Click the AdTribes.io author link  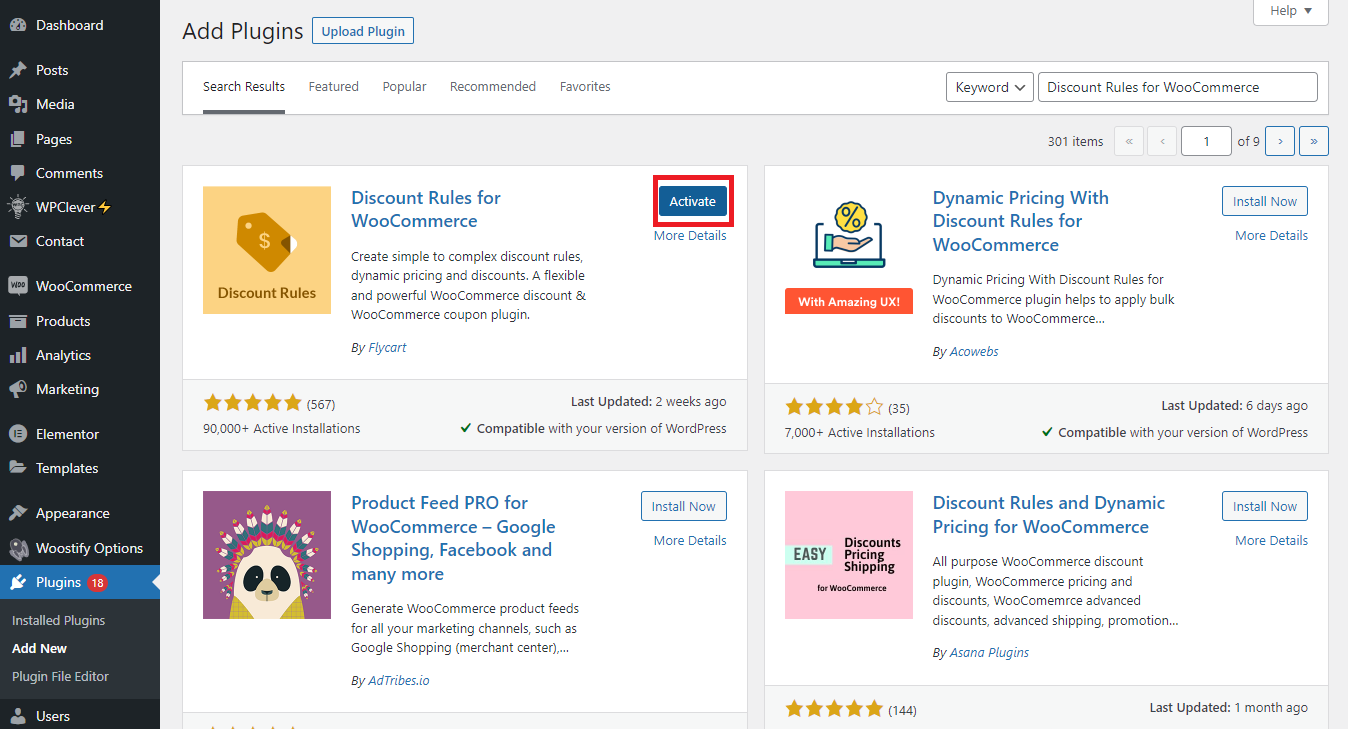[x=397, y=681]
